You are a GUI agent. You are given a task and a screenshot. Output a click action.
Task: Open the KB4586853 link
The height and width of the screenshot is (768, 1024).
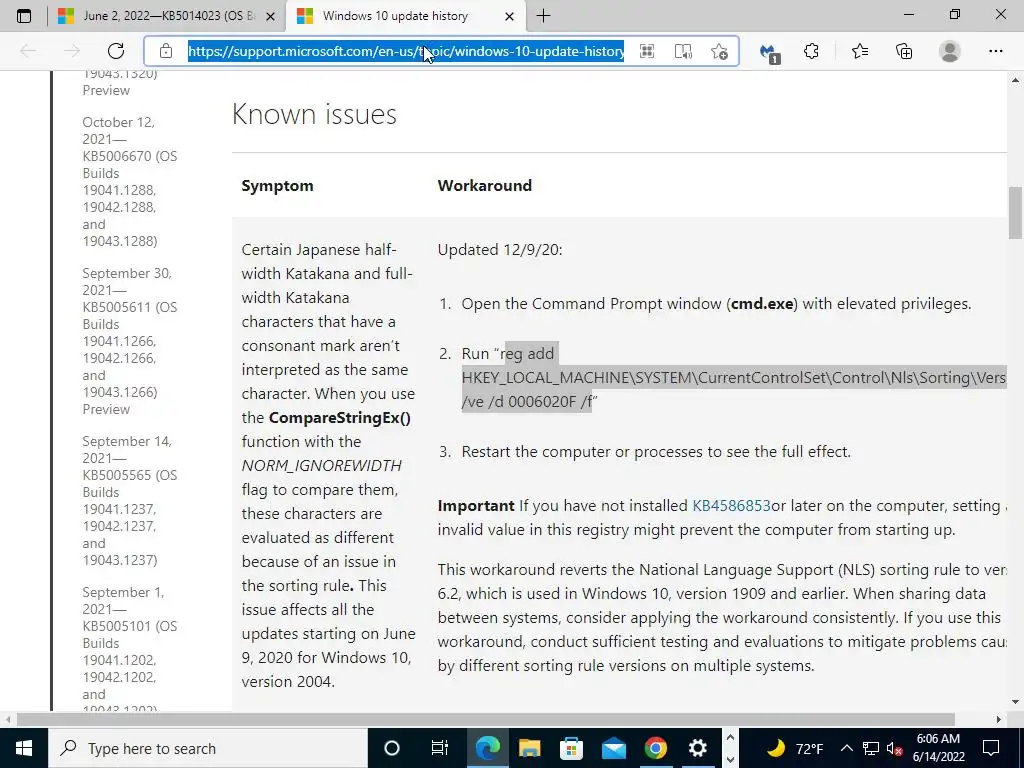(x=731, y=505)
